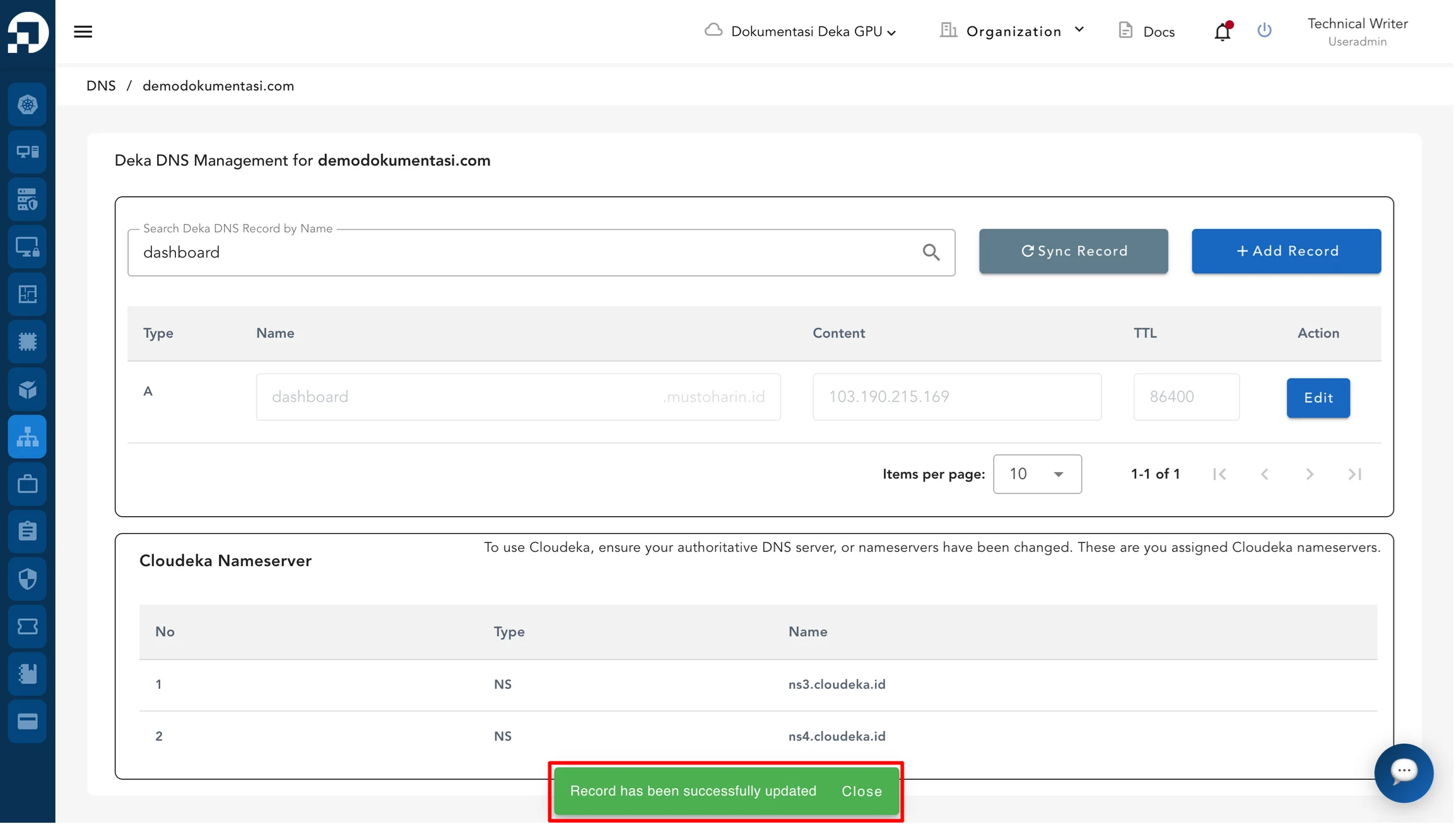This screenshot has height=824, width=1456.
Task: Go to DNS breadcrumb link
Action: [x=101, y=86]
